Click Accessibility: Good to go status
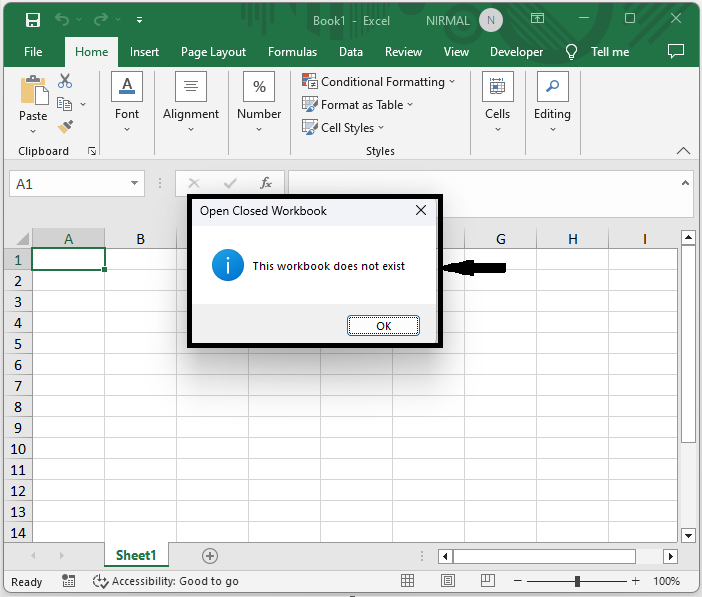This screenshot has width=702, height=597. [x=166, y=581]
